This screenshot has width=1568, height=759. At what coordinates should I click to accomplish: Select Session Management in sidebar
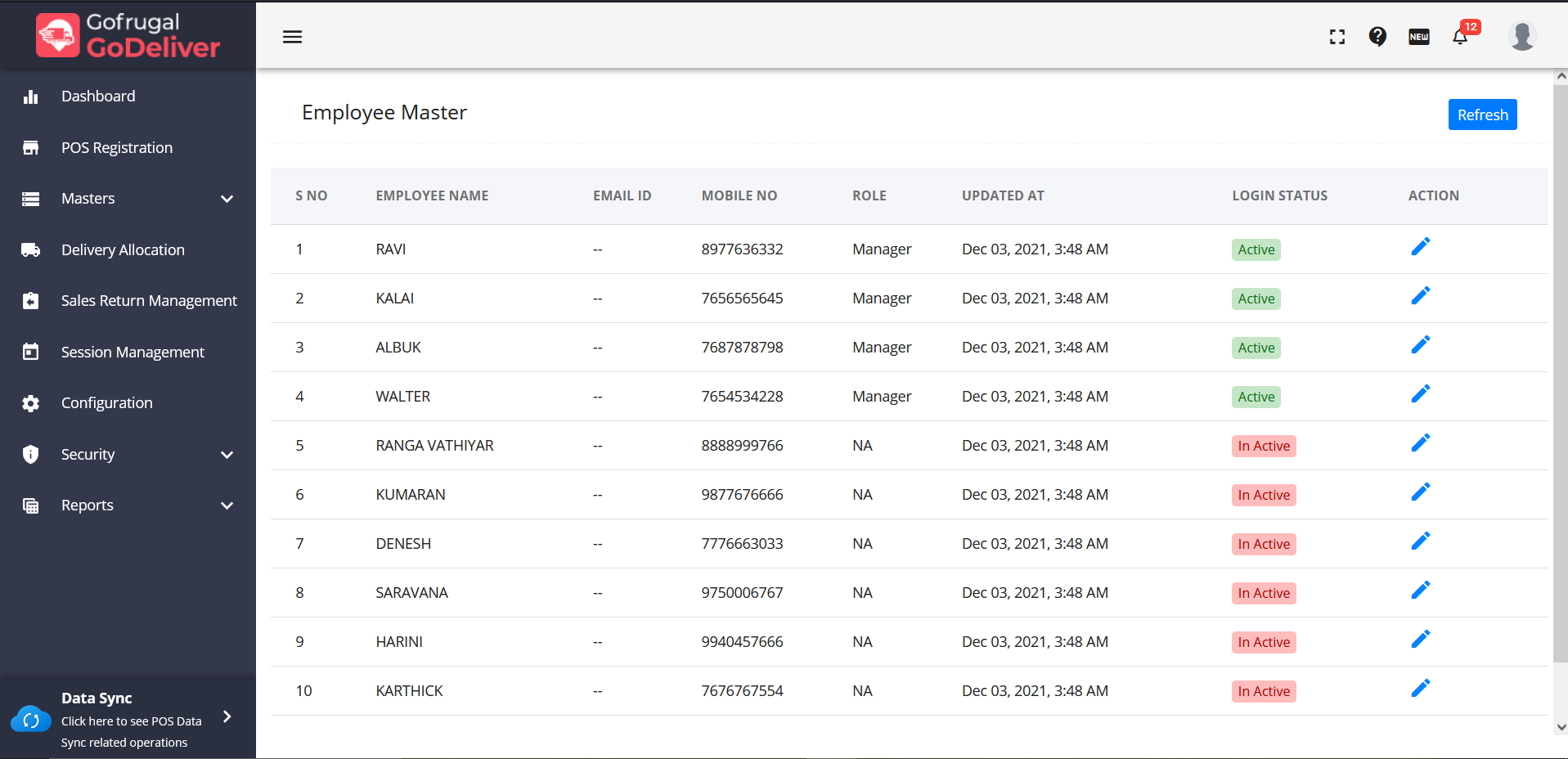point(133,353)
